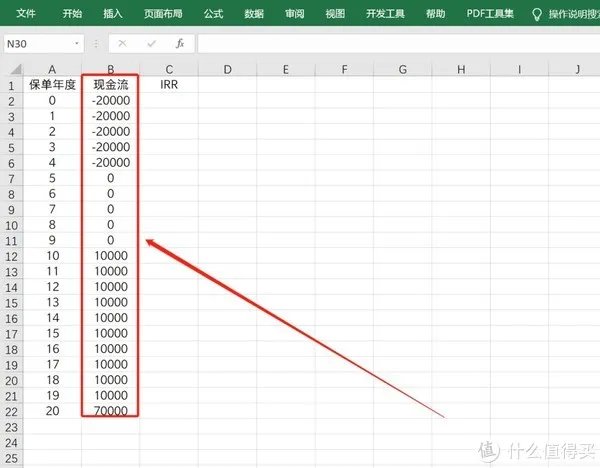The image size is (600, 468).
Task: Select column D header
Action: pos(227,69)
